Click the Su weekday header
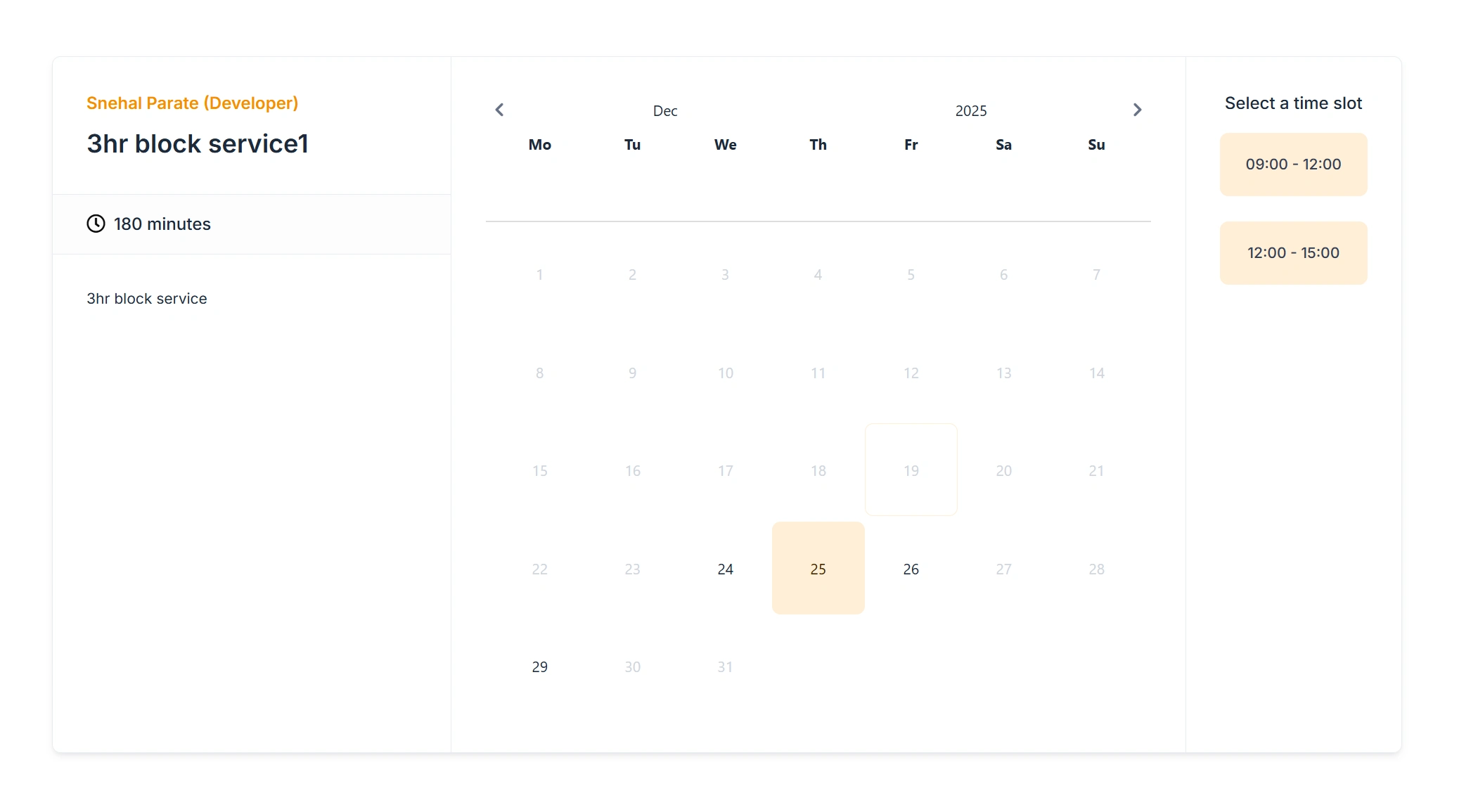1459x812 pixels. tap(1096, 145)
